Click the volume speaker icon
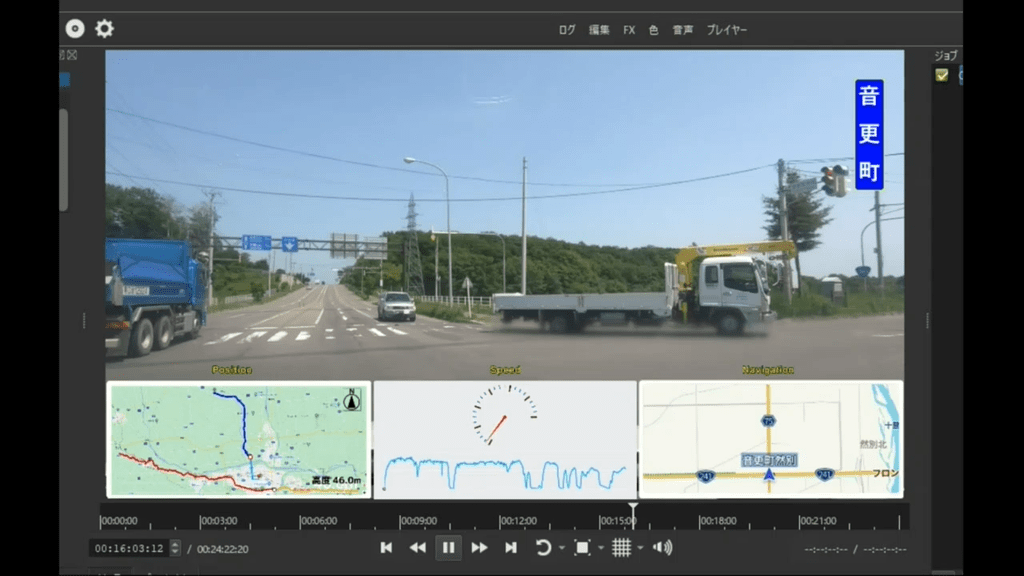 tap(662, 547)
